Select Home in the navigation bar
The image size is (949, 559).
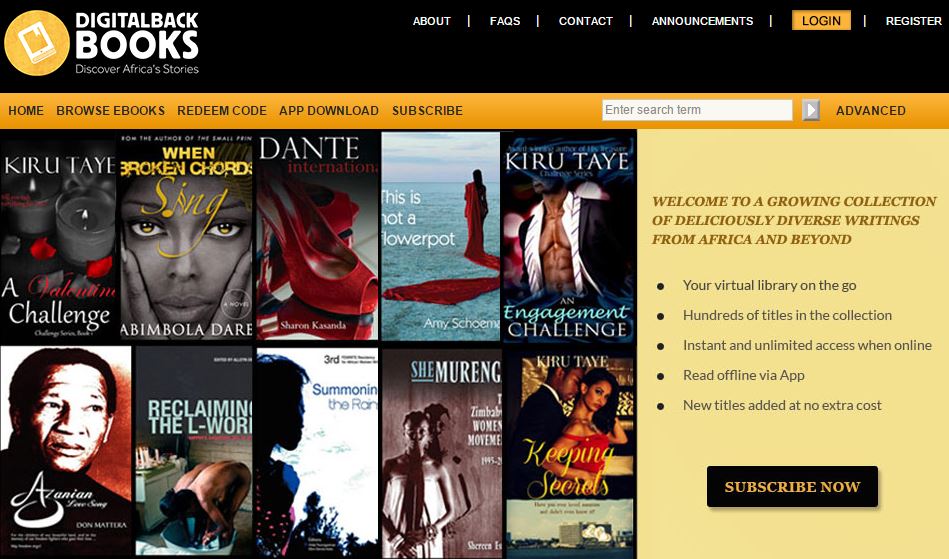tap(26, 111)
